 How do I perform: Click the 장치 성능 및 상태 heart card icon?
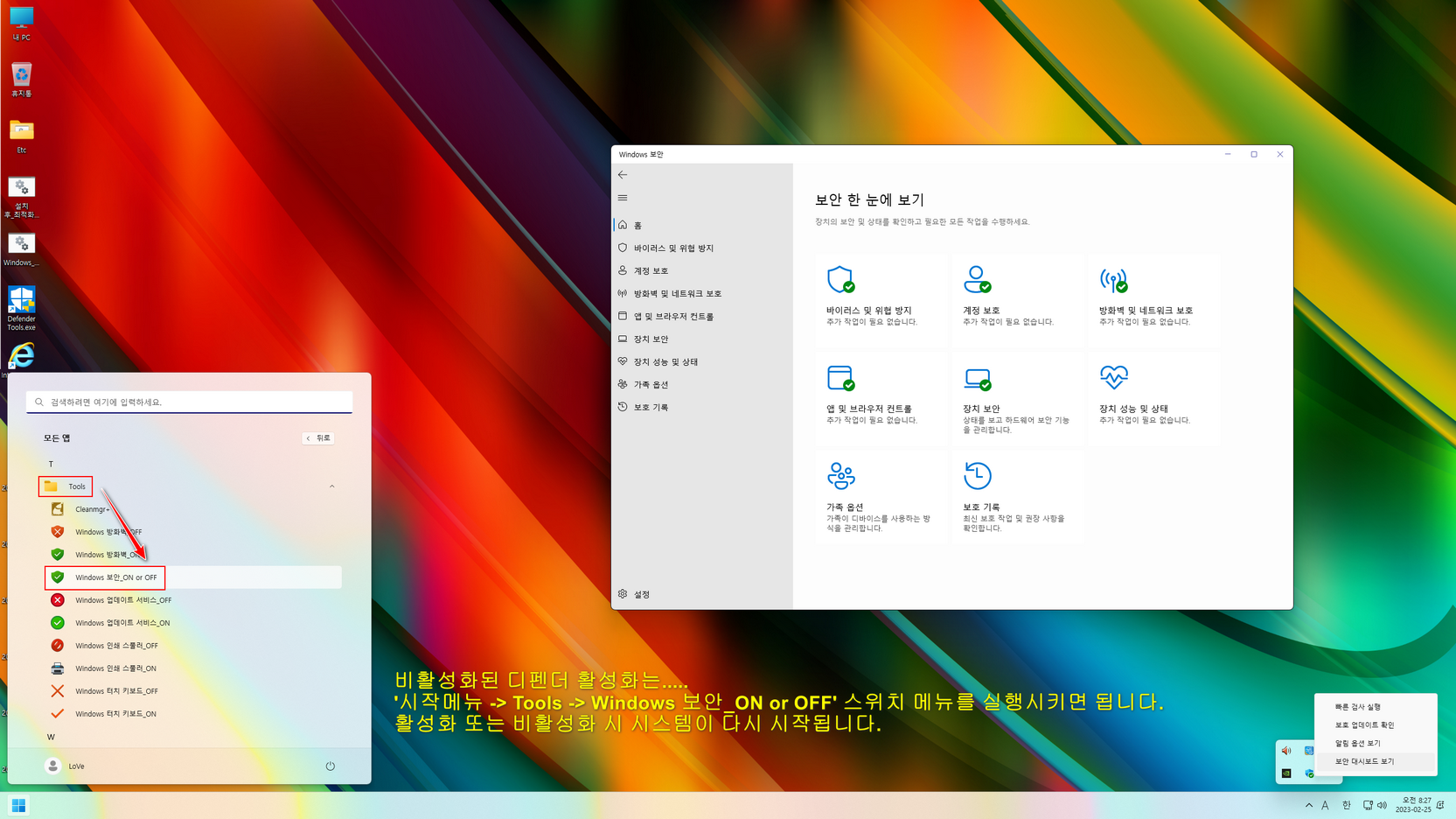(x=1113, y=378)
